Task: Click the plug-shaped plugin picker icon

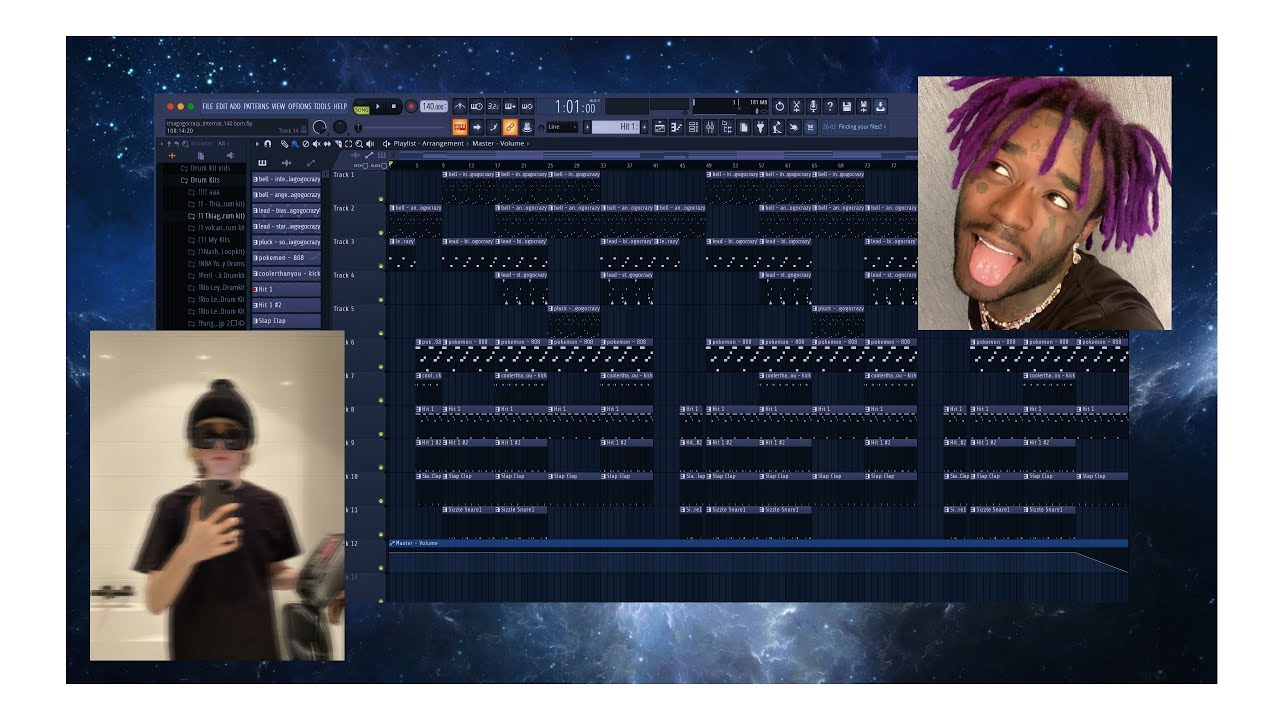Action: pos(760,127)
